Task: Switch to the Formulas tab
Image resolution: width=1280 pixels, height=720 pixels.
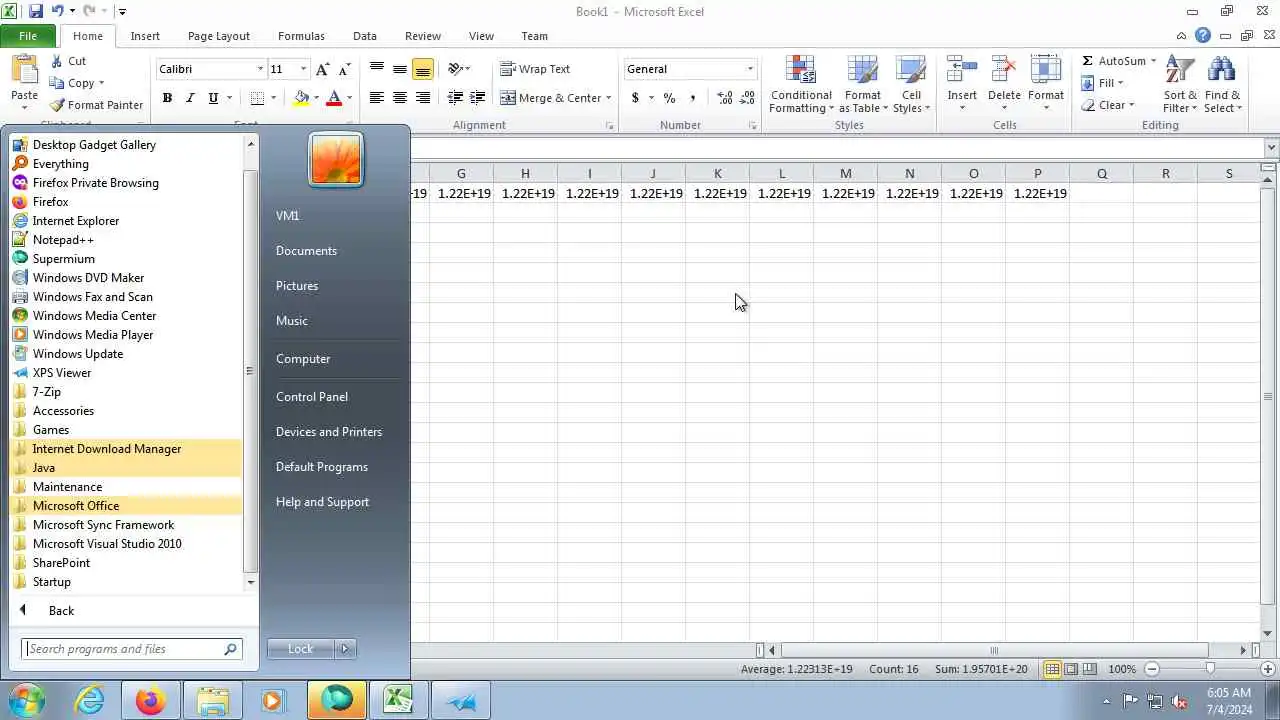Action: point(301,36)
